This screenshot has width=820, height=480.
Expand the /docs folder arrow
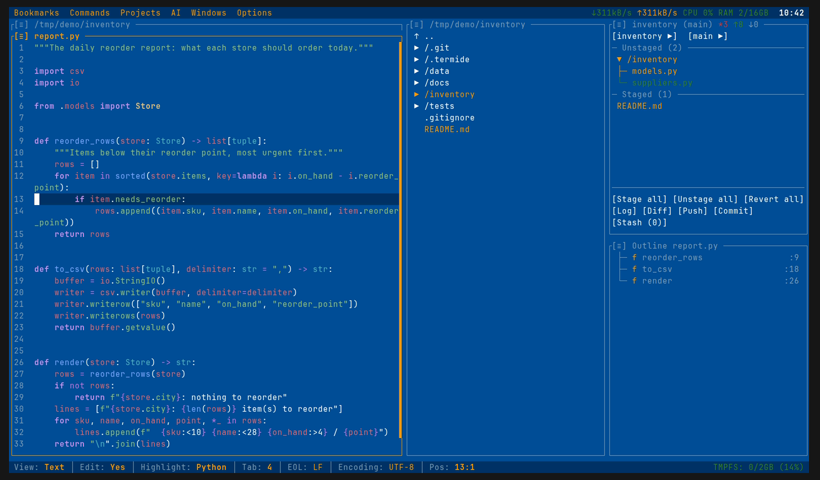point(416,83)
